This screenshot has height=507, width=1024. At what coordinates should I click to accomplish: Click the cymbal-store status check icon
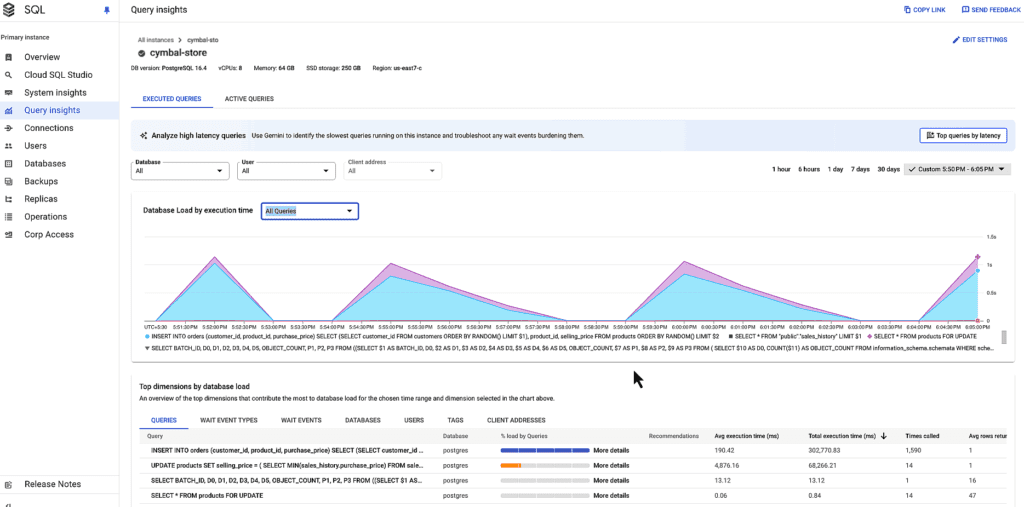pyautogui.click(x=142, y=54)
